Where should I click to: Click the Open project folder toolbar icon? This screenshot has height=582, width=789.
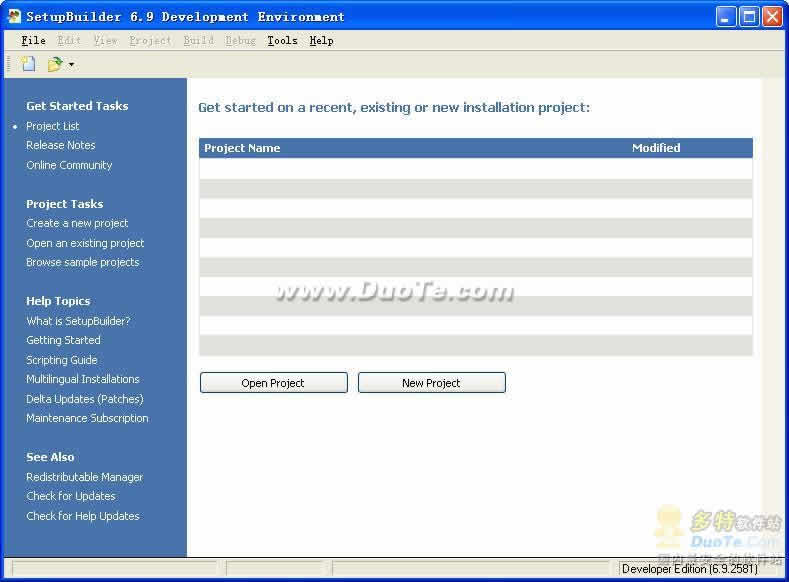click(55, 64)
